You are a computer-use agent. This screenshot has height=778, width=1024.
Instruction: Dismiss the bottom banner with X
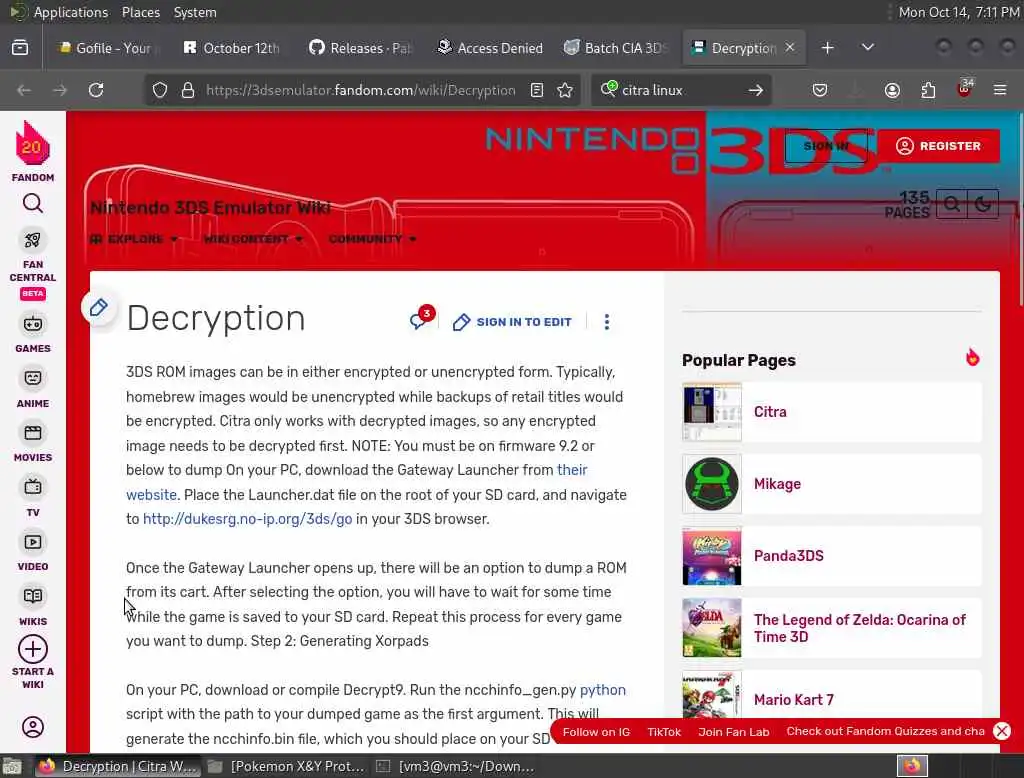(x=1002, y=731)
